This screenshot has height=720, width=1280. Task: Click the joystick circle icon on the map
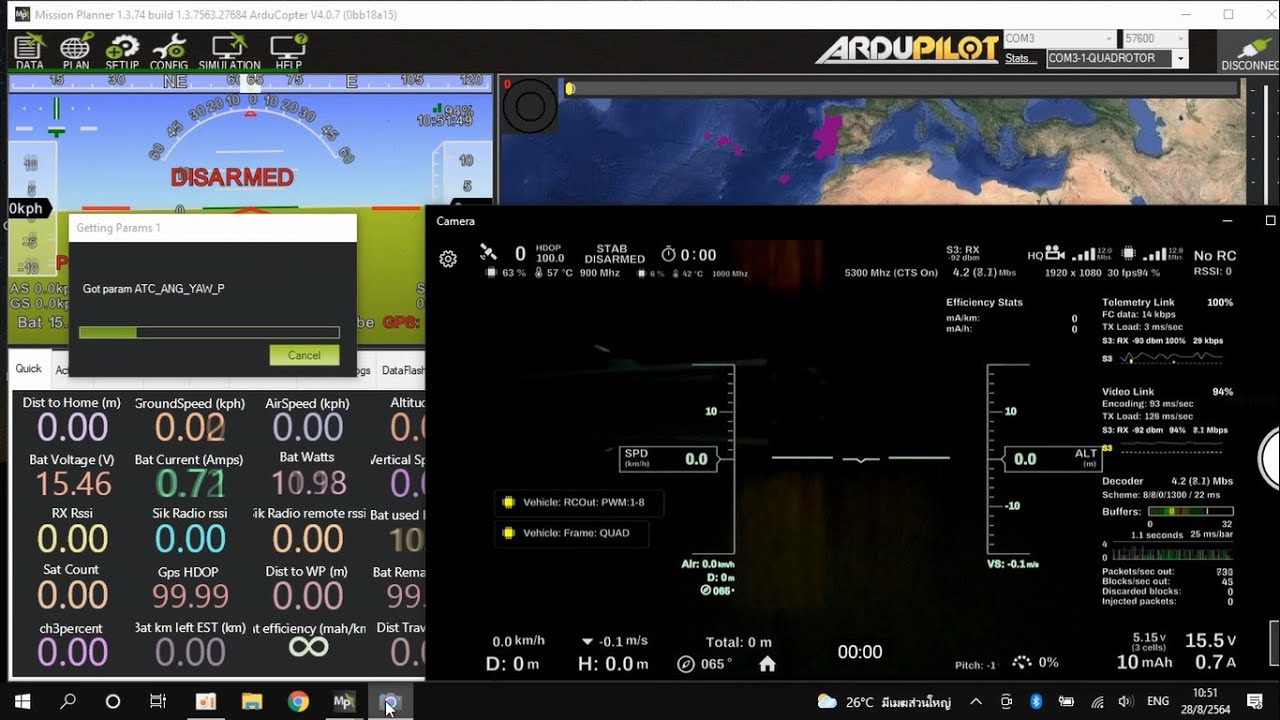530,106
